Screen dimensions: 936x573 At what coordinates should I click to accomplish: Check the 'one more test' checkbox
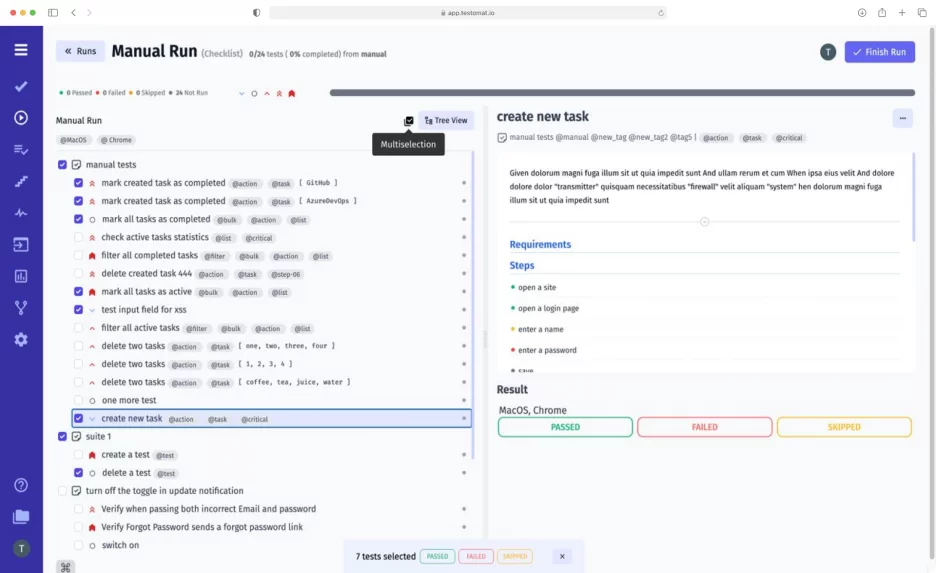(78, 400)
